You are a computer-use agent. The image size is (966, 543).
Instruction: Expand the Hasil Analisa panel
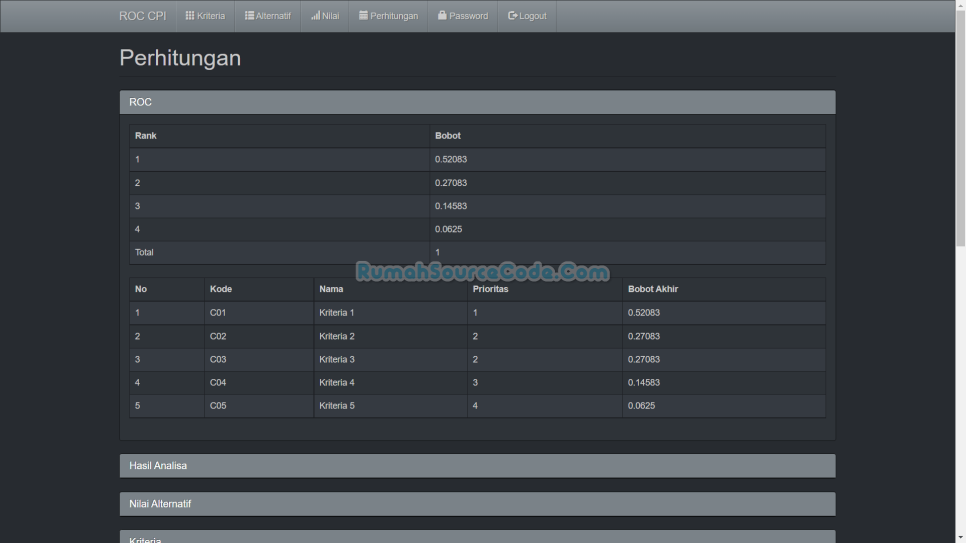[477, 466]
